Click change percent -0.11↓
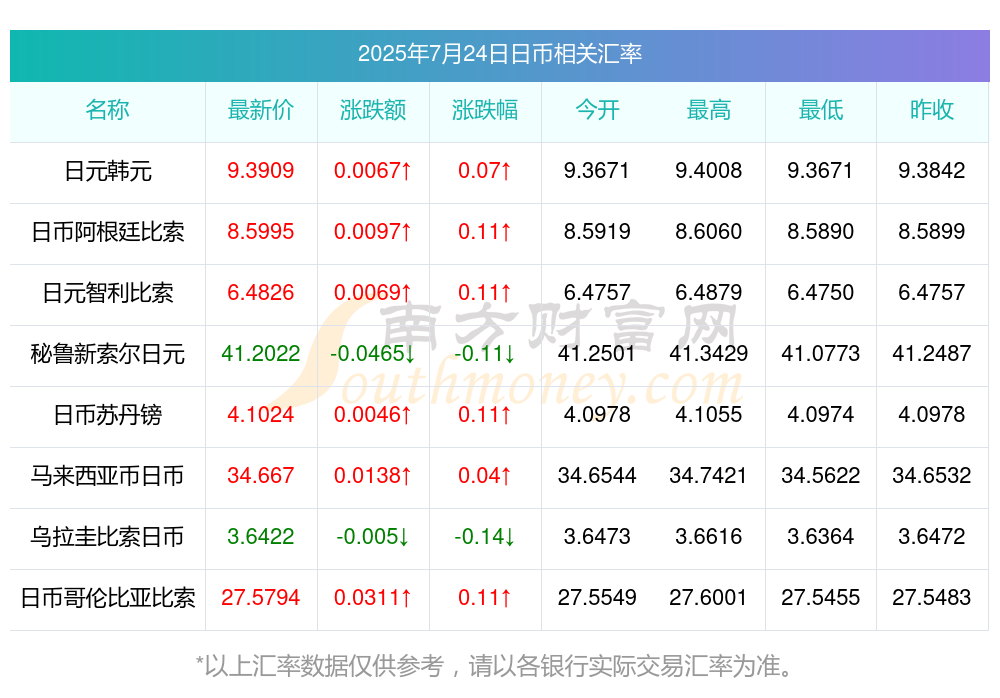This screenshot has height=698, width=1000. point(485,353)
